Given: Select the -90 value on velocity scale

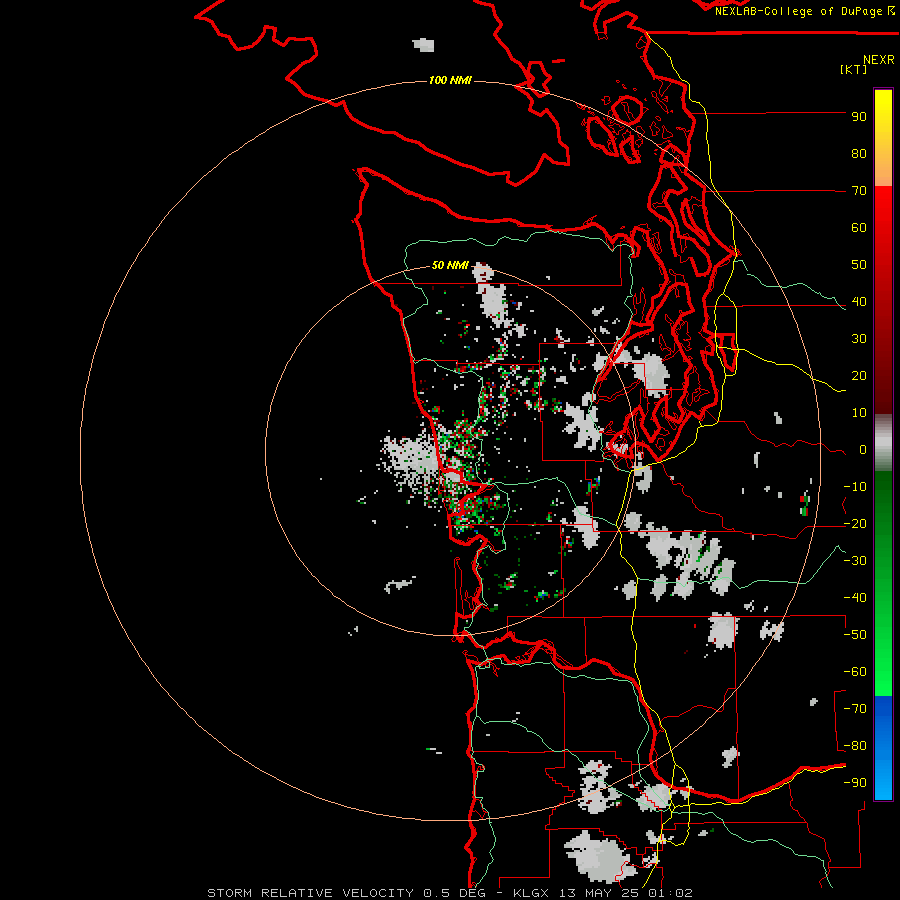Looking at the screenshot, I should click(855, 783).
